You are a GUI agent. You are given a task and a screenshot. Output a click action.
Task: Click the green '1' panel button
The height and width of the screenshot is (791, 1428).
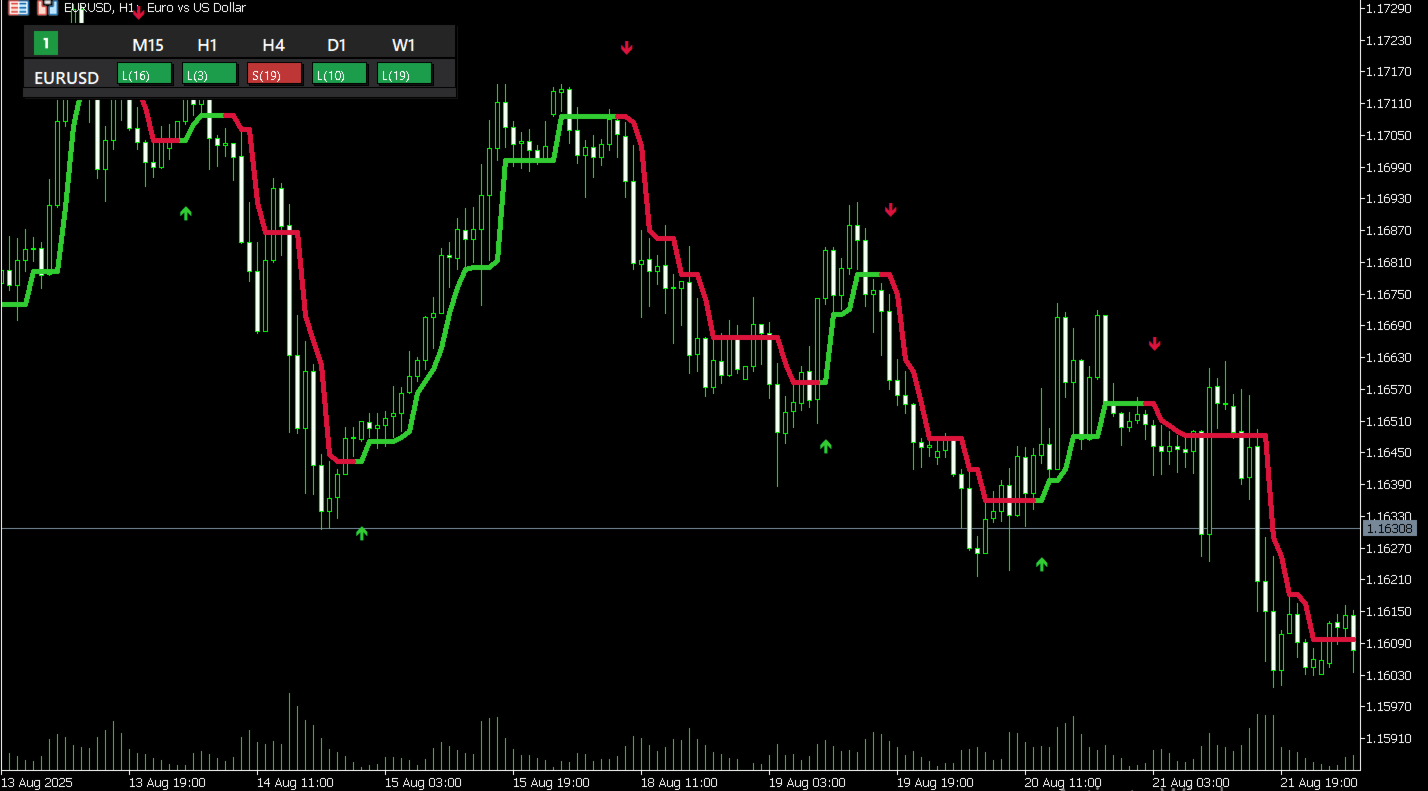46,43
